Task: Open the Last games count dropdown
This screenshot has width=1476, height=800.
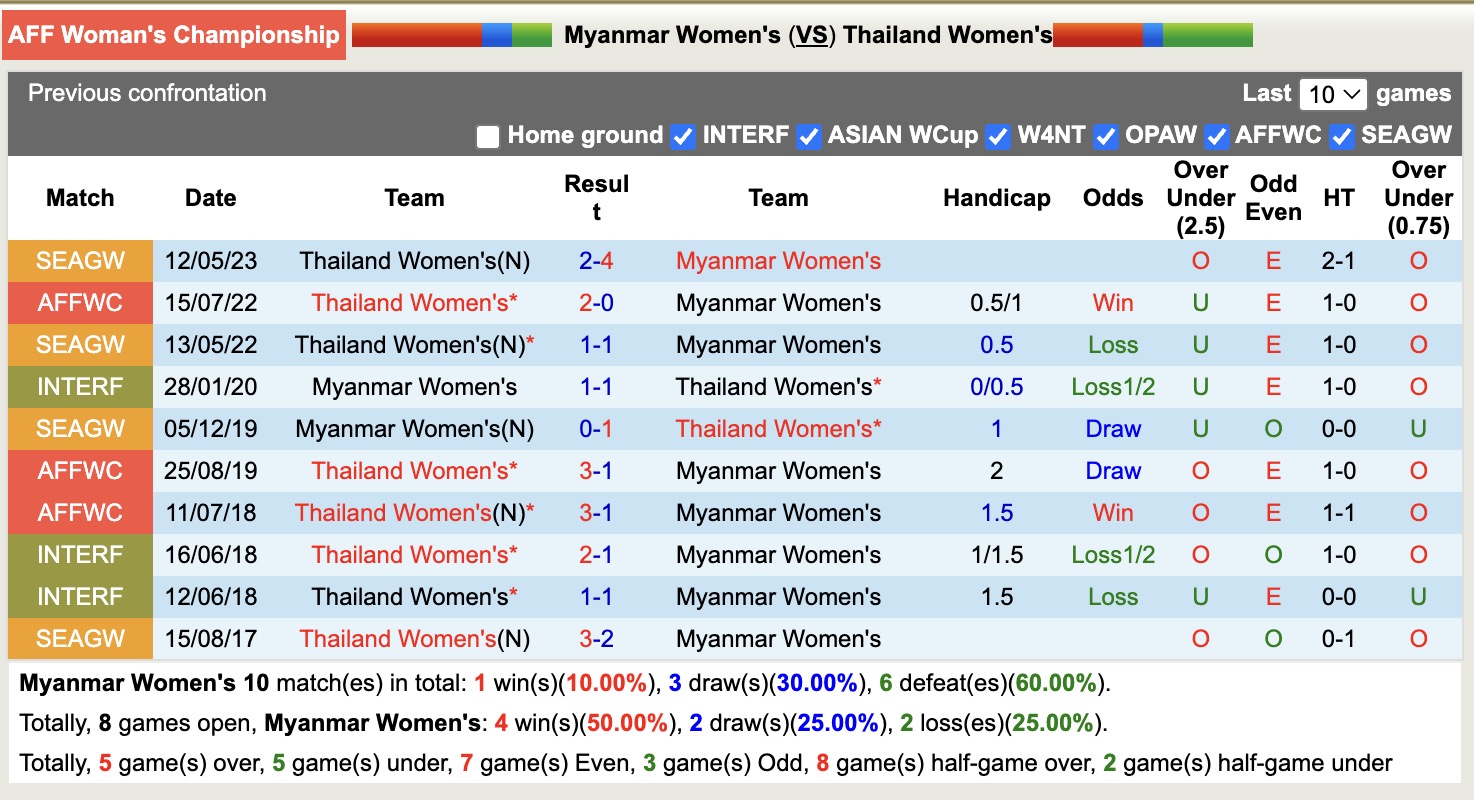Action: (1334, 93)
